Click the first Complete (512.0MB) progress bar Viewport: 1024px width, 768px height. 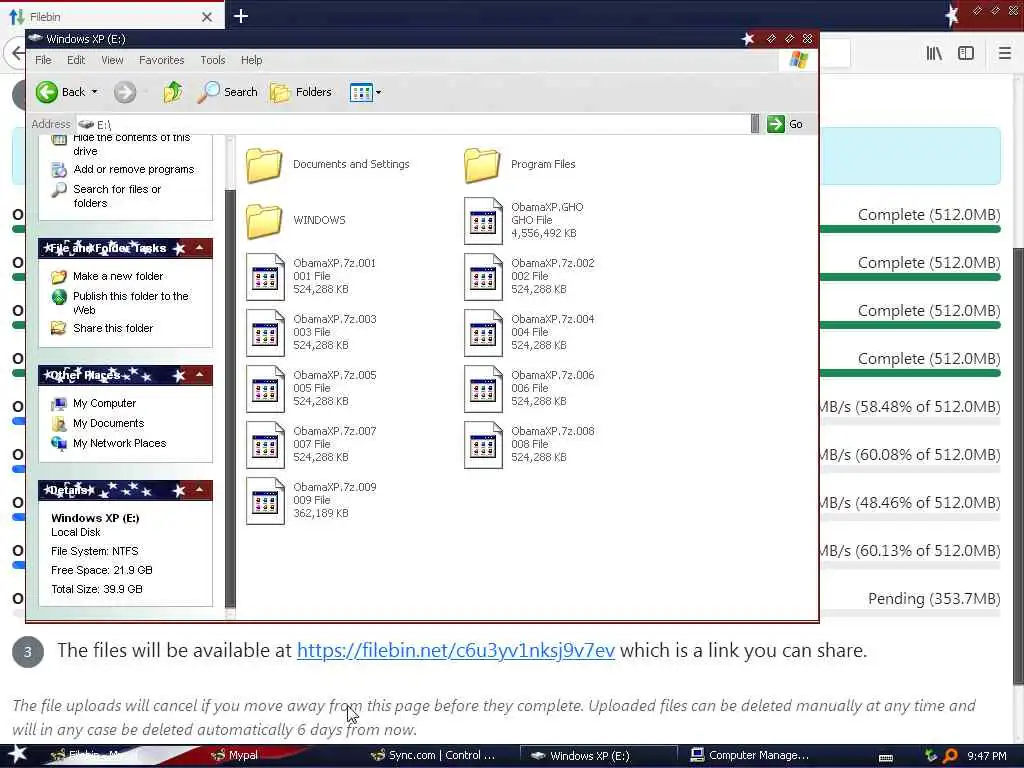[x=910, y=229]
